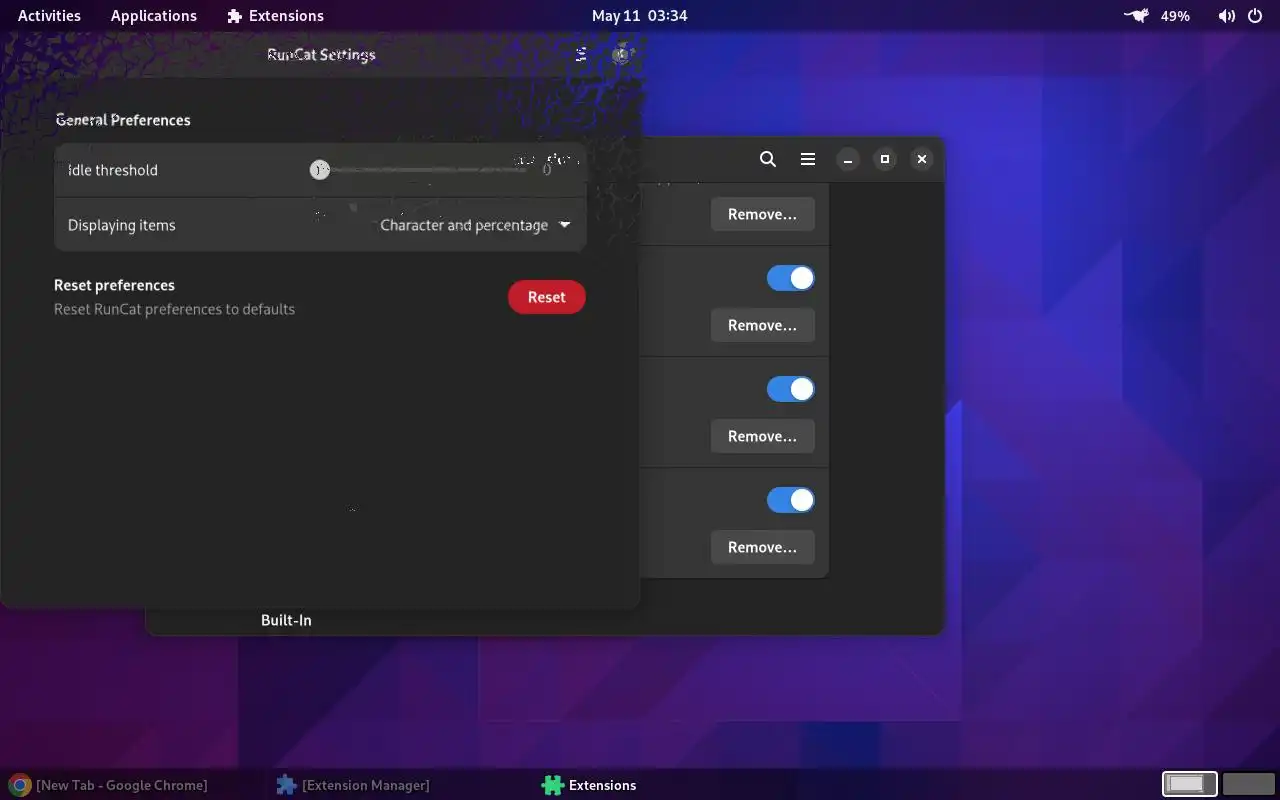Open the Applications menu

click(x=154, y=16)
